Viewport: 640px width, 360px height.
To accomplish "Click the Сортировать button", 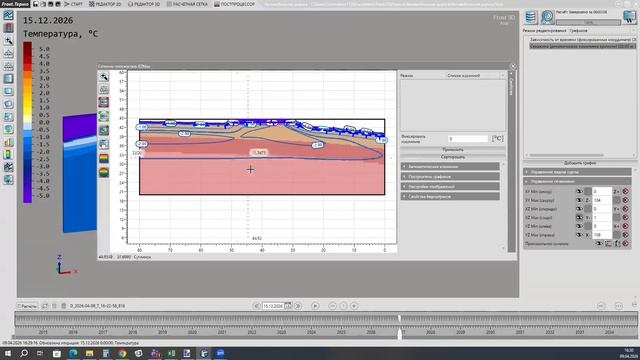I will (453, 157).
